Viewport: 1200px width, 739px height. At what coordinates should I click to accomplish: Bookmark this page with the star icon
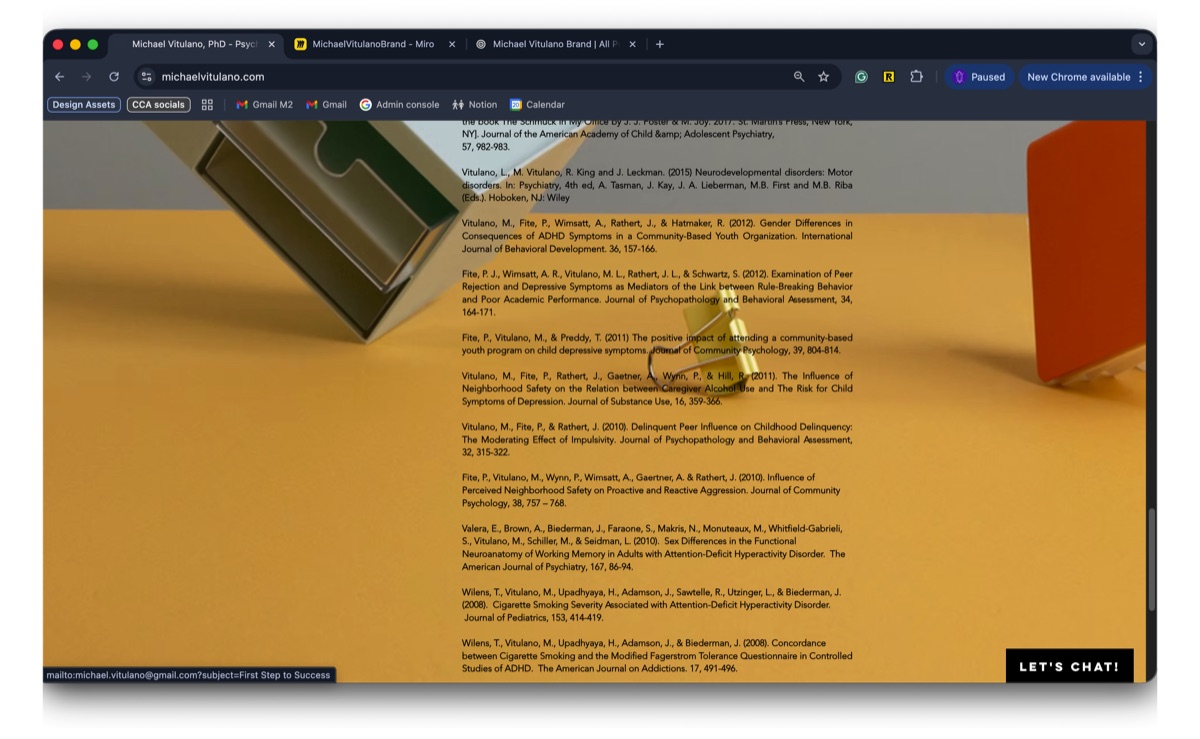pos(824,77)
